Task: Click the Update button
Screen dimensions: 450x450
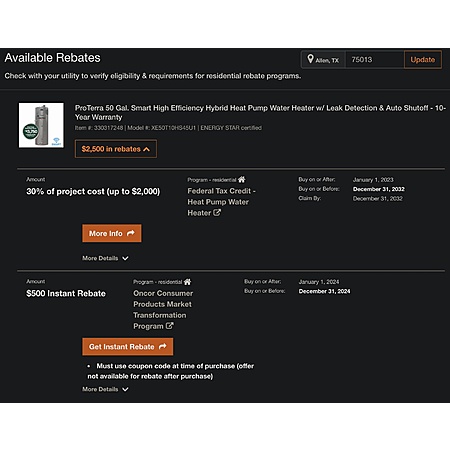Action: point(423,60)
